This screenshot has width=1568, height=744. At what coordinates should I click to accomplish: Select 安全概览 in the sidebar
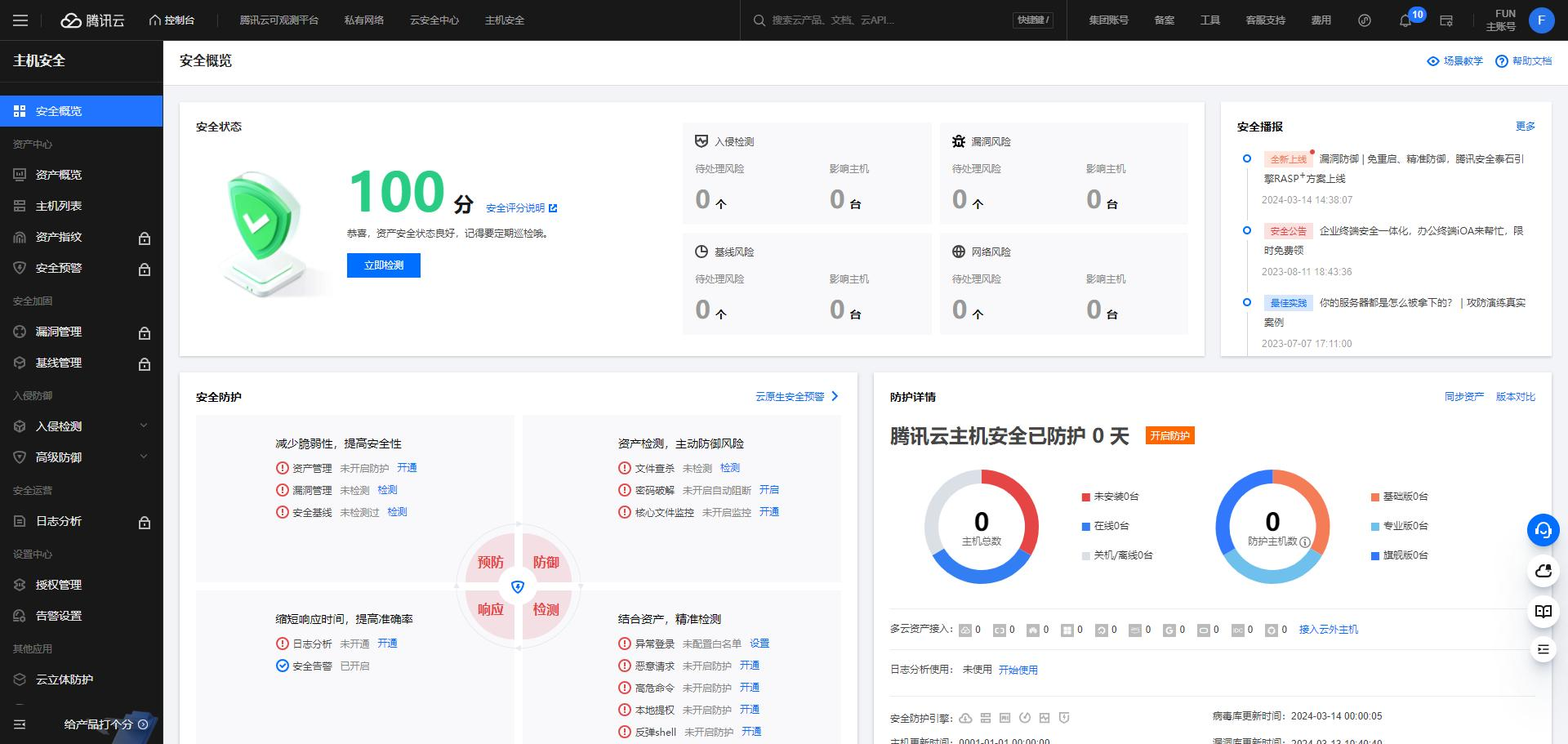point(81,111)
